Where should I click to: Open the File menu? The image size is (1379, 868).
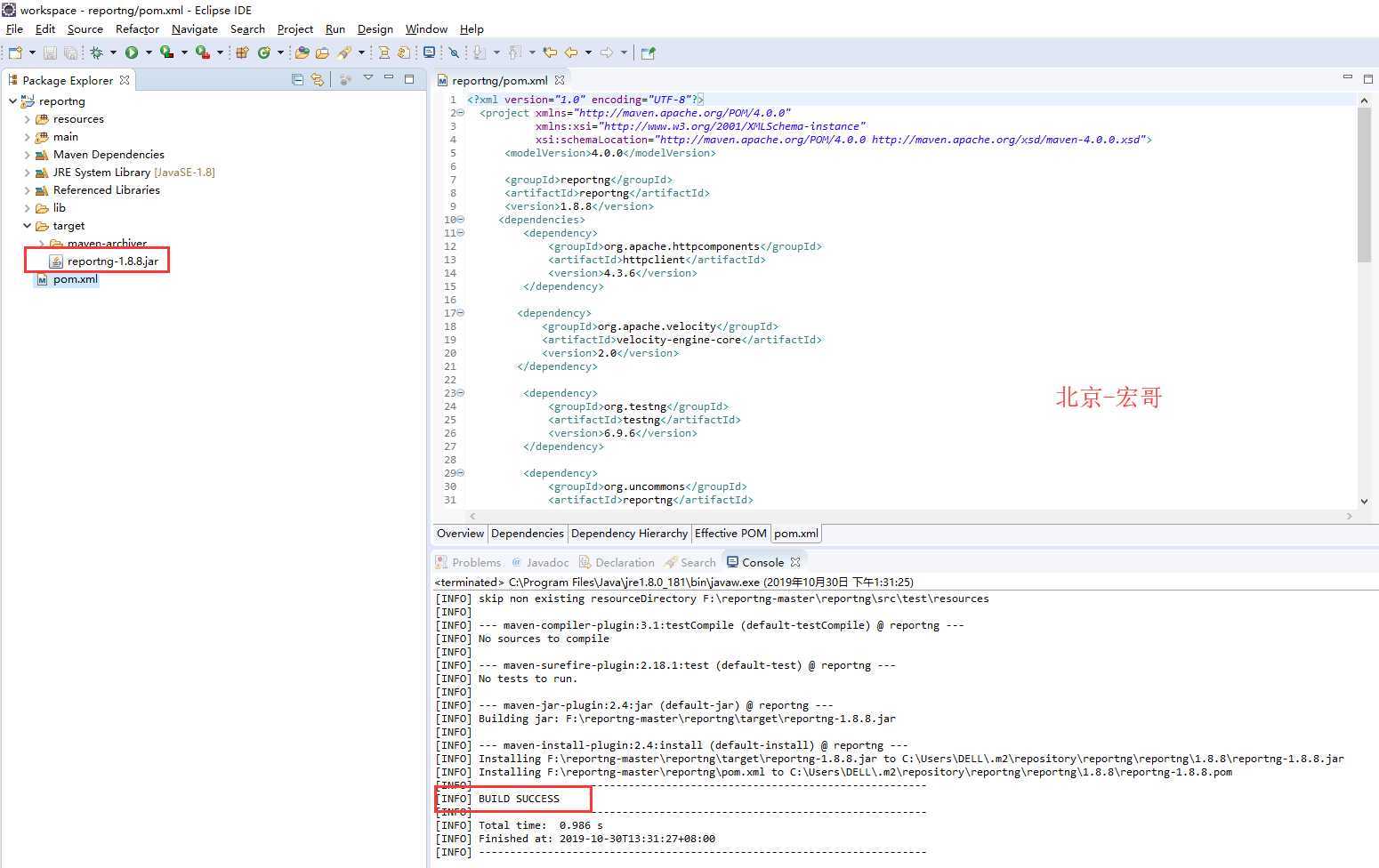point(14,28)
